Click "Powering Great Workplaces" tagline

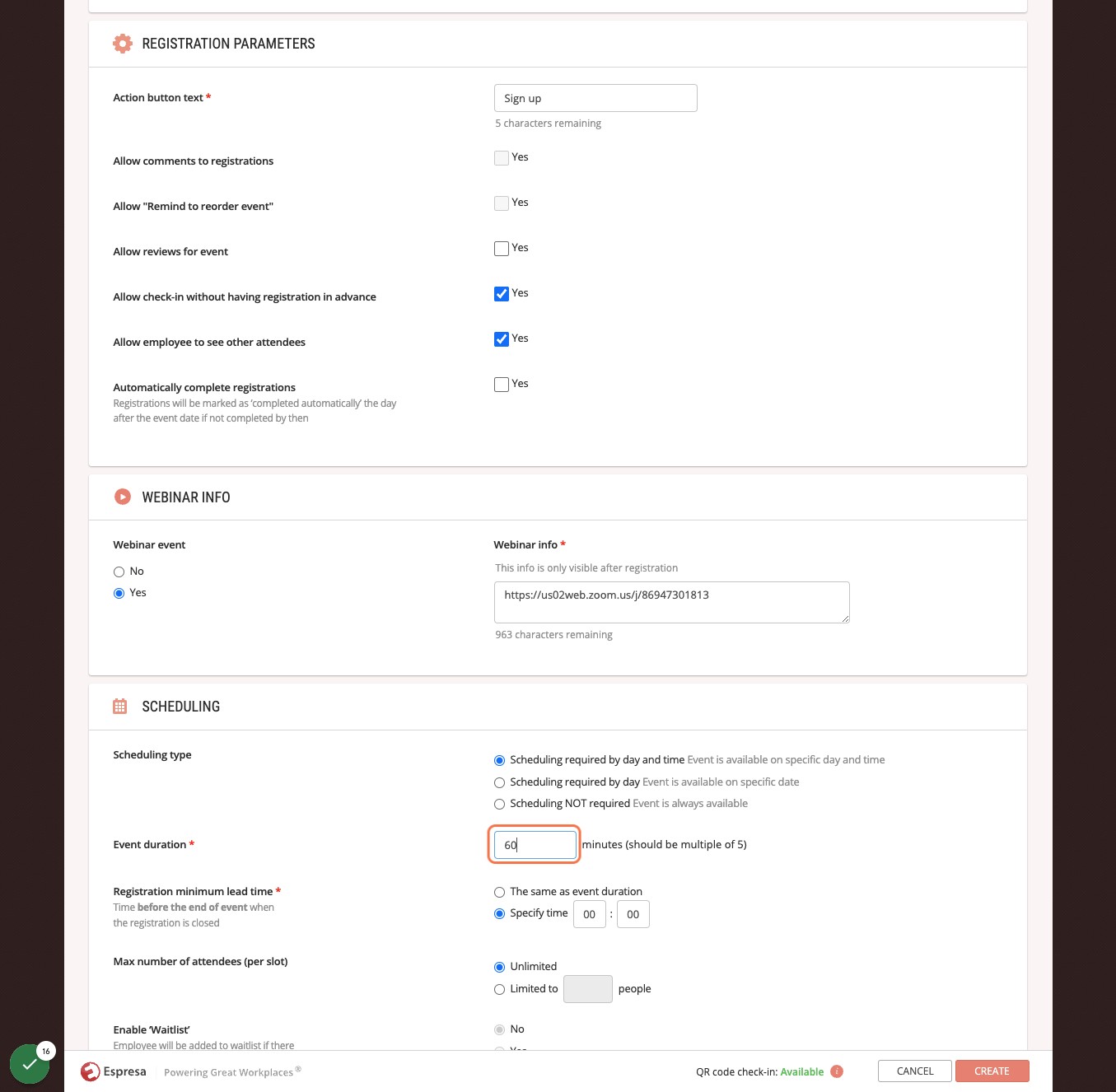coord(229,1072)
